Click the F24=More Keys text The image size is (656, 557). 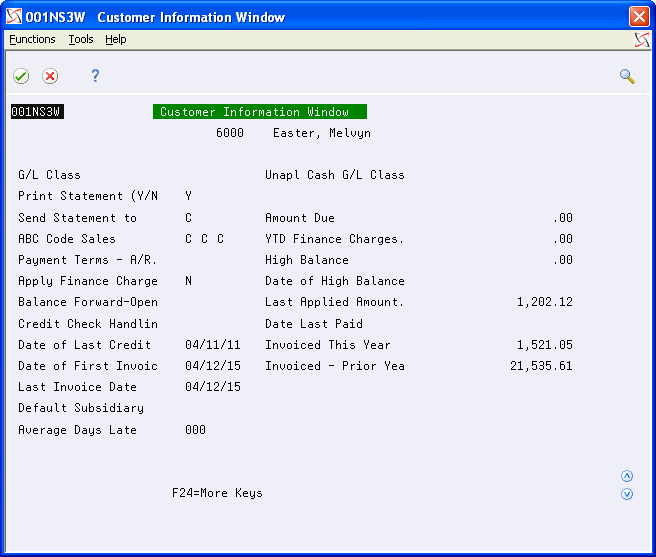click(x=217, y=493)
